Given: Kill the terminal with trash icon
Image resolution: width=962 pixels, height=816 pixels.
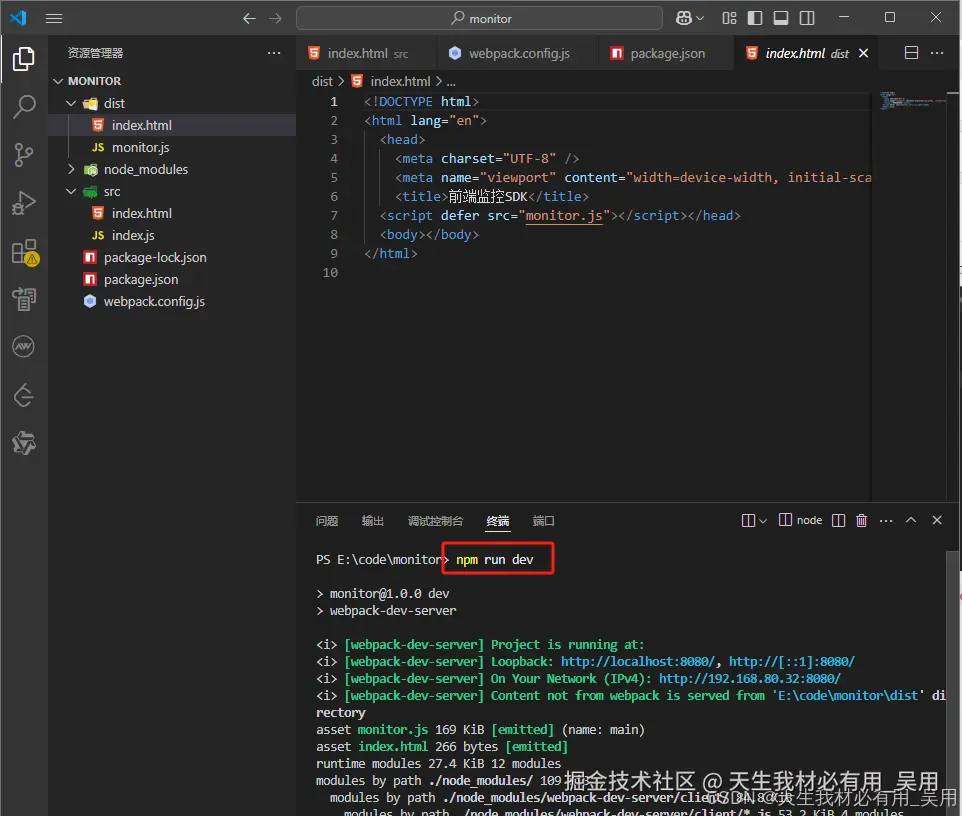Looking at the screenshot, I should coord(861,520).
